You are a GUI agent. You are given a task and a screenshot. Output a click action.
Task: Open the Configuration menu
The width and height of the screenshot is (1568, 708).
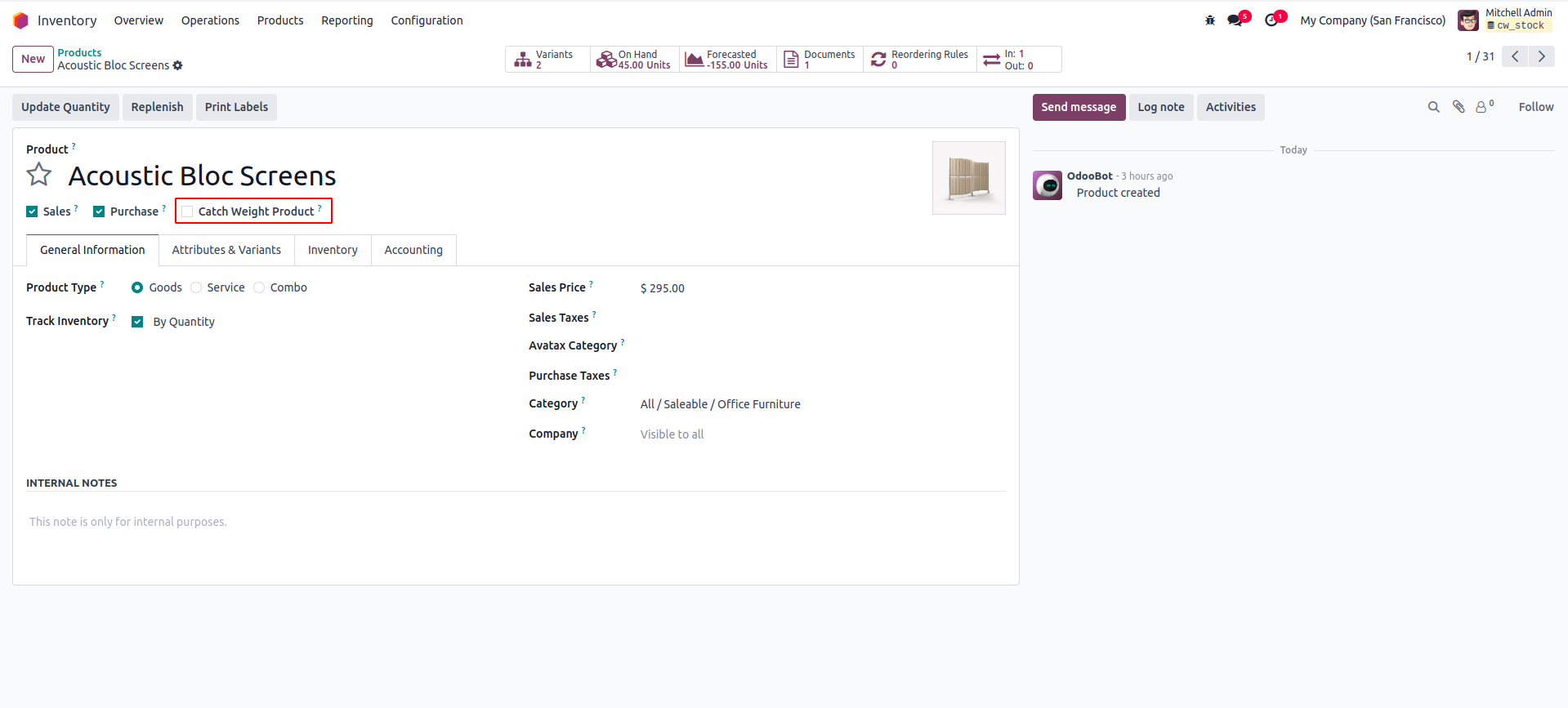pos(427,20)
